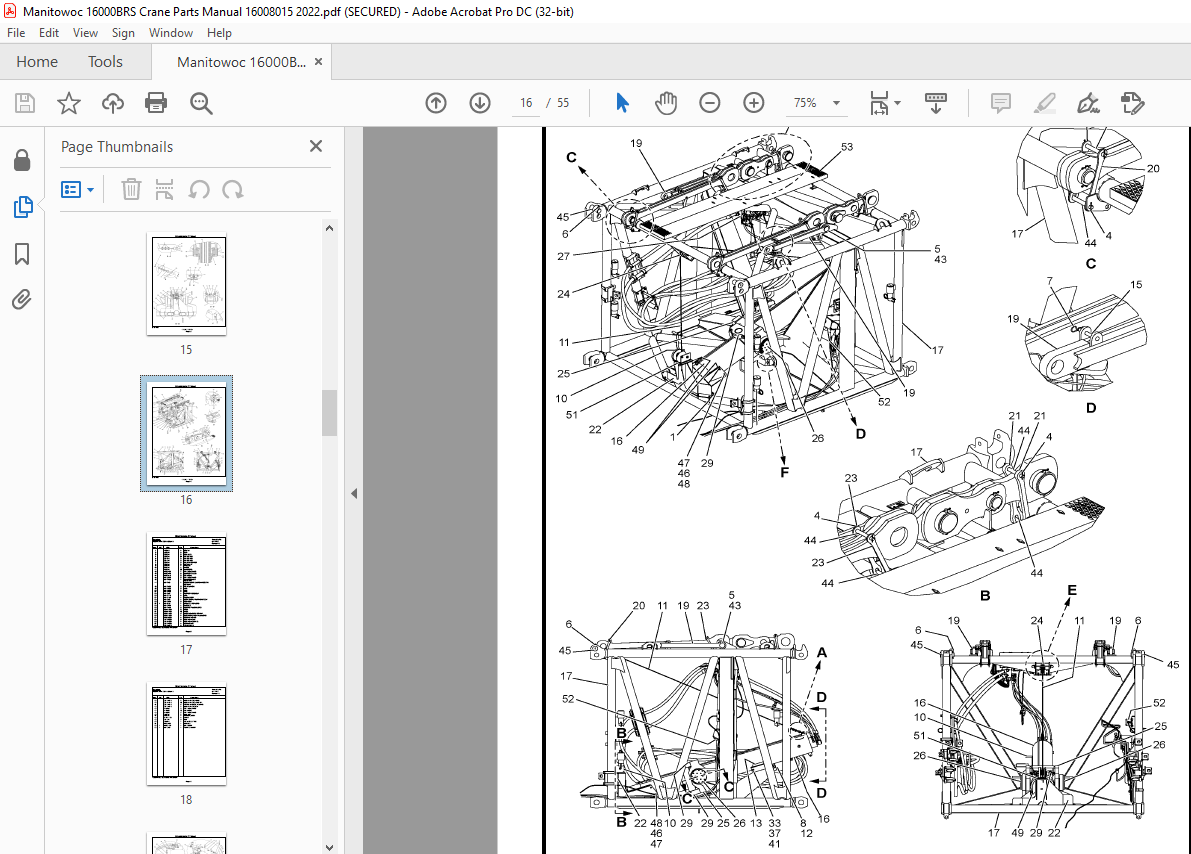
Task: Upload the file to cloud
Action: 113,103
